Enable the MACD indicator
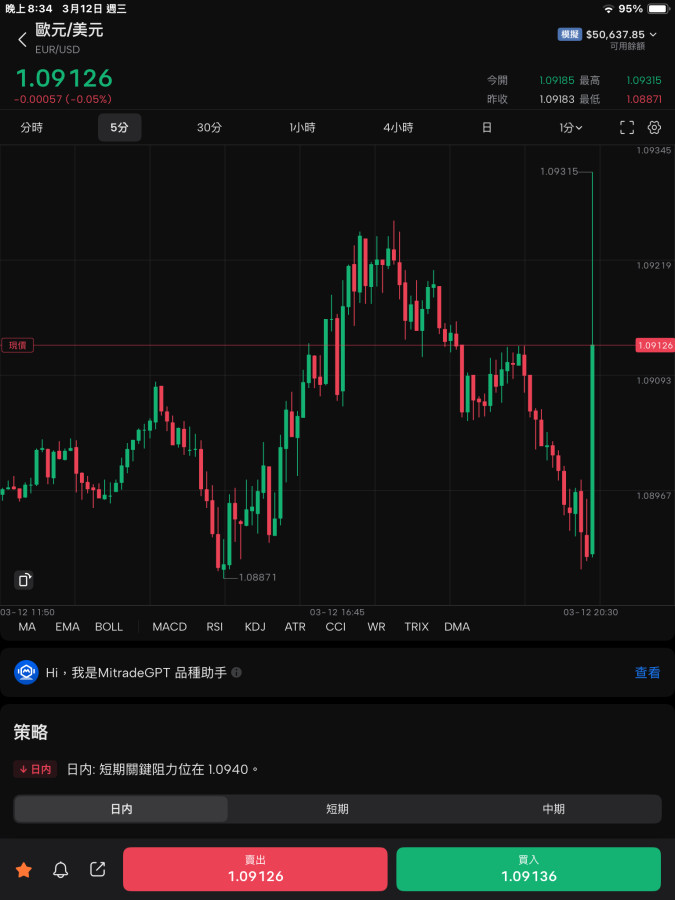Screen dimensions: 675x900 coord(169,627)
